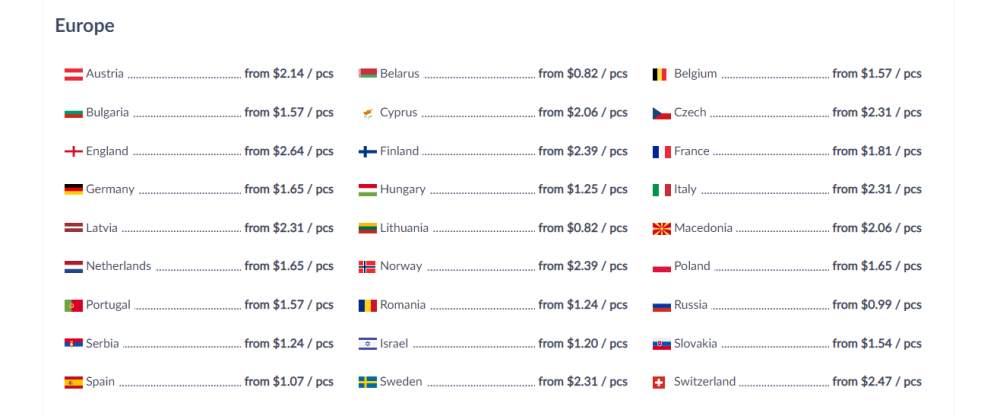Screen dimensions: 1000x416
Task: Open the Lithuania country link
Action: coord(404,228)
